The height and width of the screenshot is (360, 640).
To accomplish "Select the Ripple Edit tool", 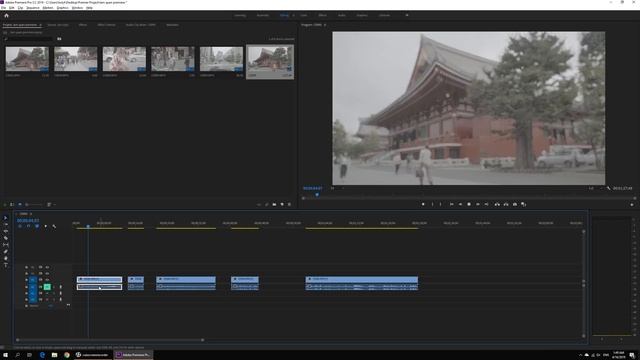I will (x=6, y=231).
